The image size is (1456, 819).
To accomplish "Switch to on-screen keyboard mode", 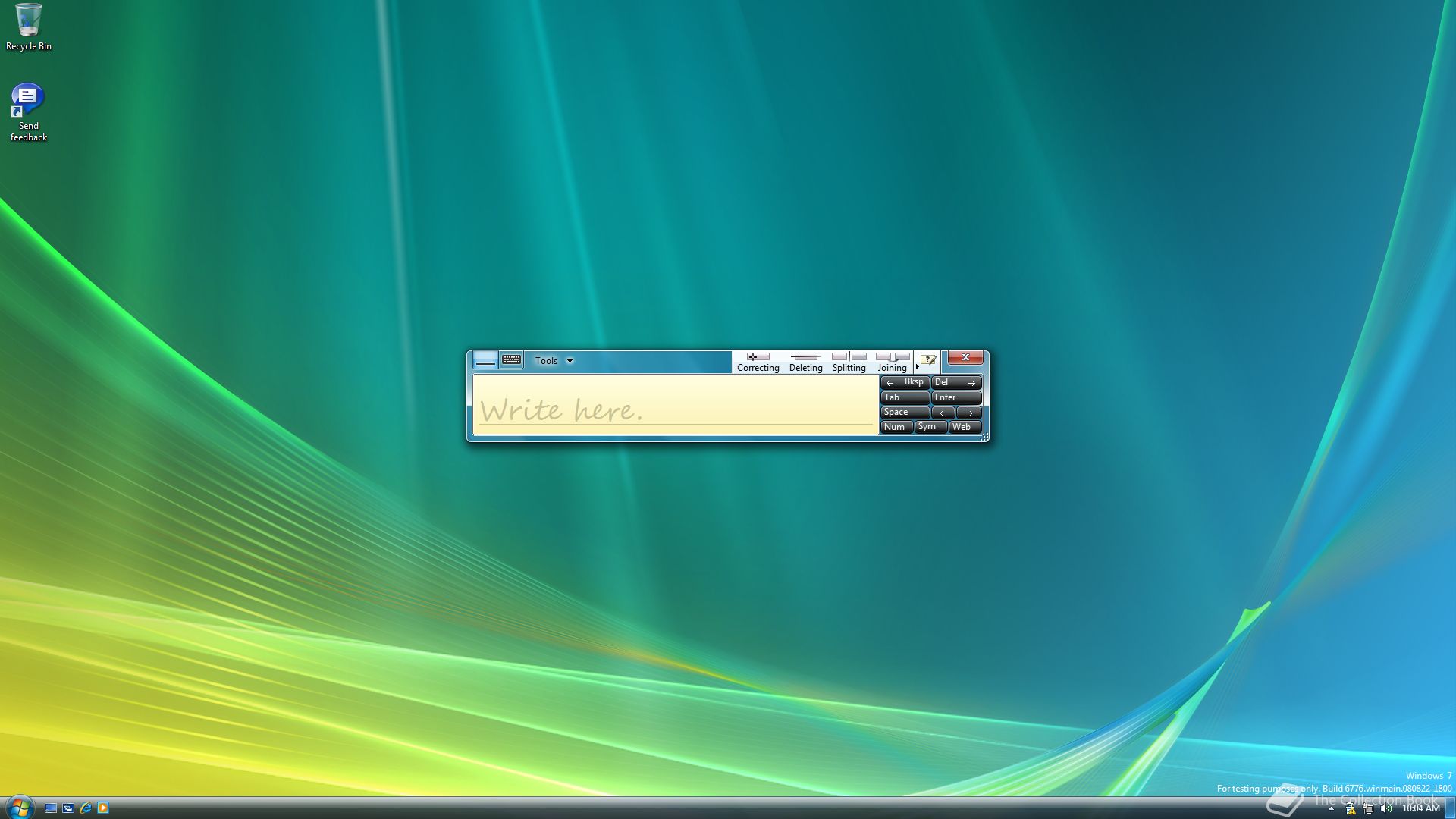I will click(x=512, y=360).
